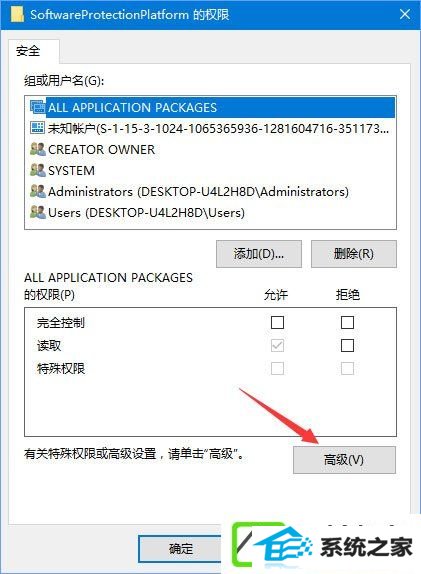Click the SYSTEM users icon

37,170
